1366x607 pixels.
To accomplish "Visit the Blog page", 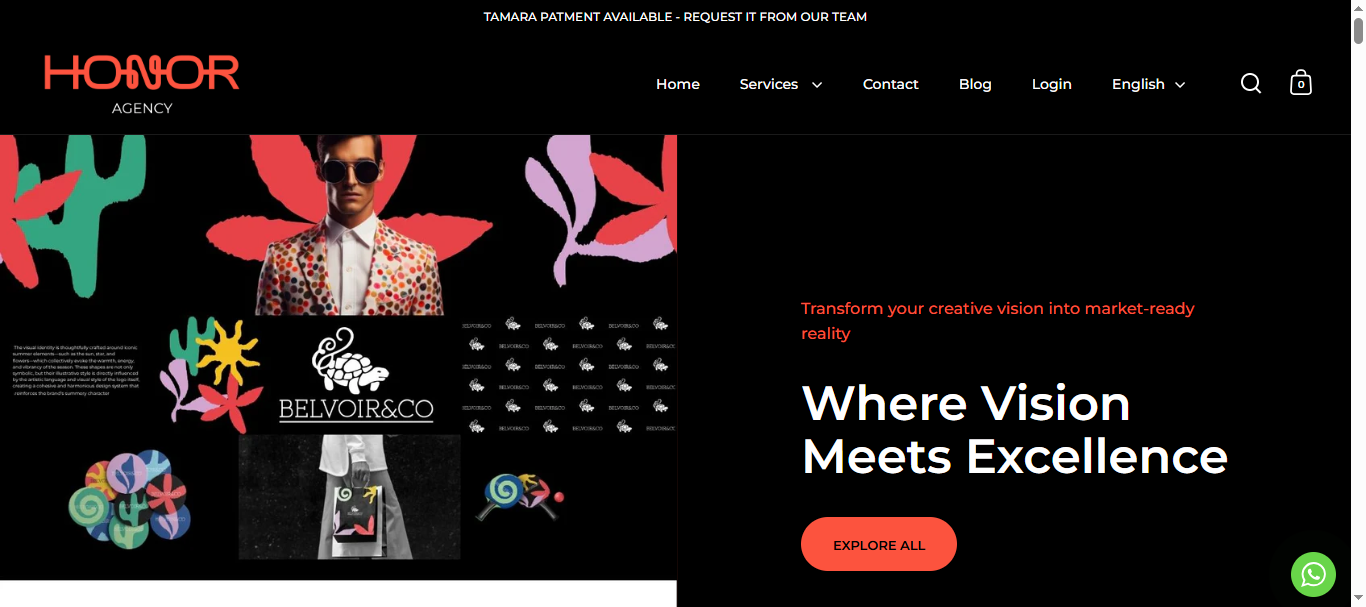I will (975, 84).
